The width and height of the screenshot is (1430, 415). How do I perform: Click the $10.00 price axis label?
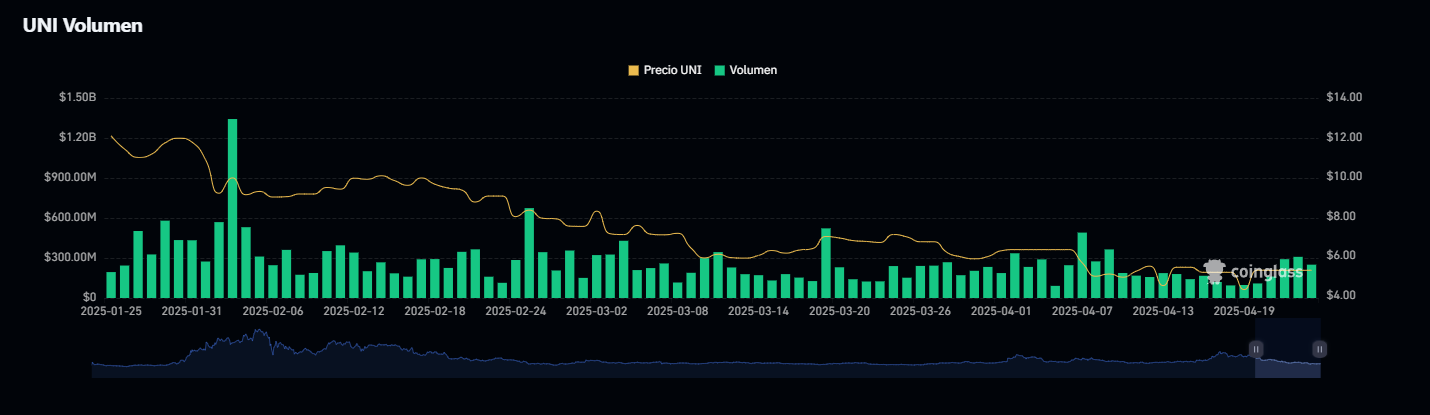click(x=1344, y=177)
